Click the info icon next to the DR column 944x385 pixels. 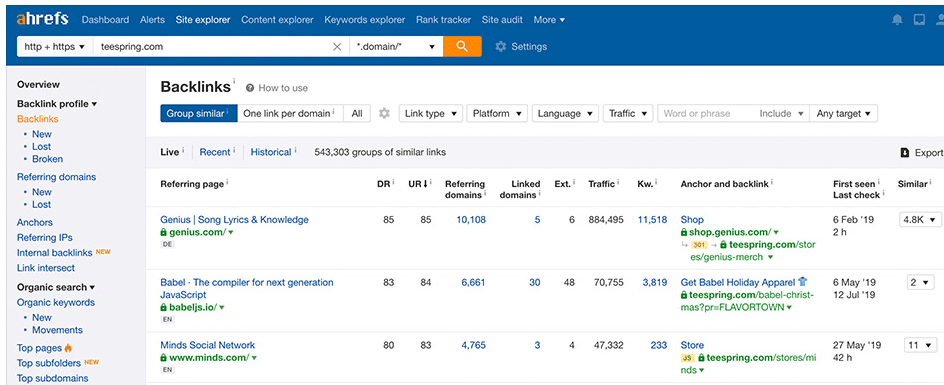394,183
